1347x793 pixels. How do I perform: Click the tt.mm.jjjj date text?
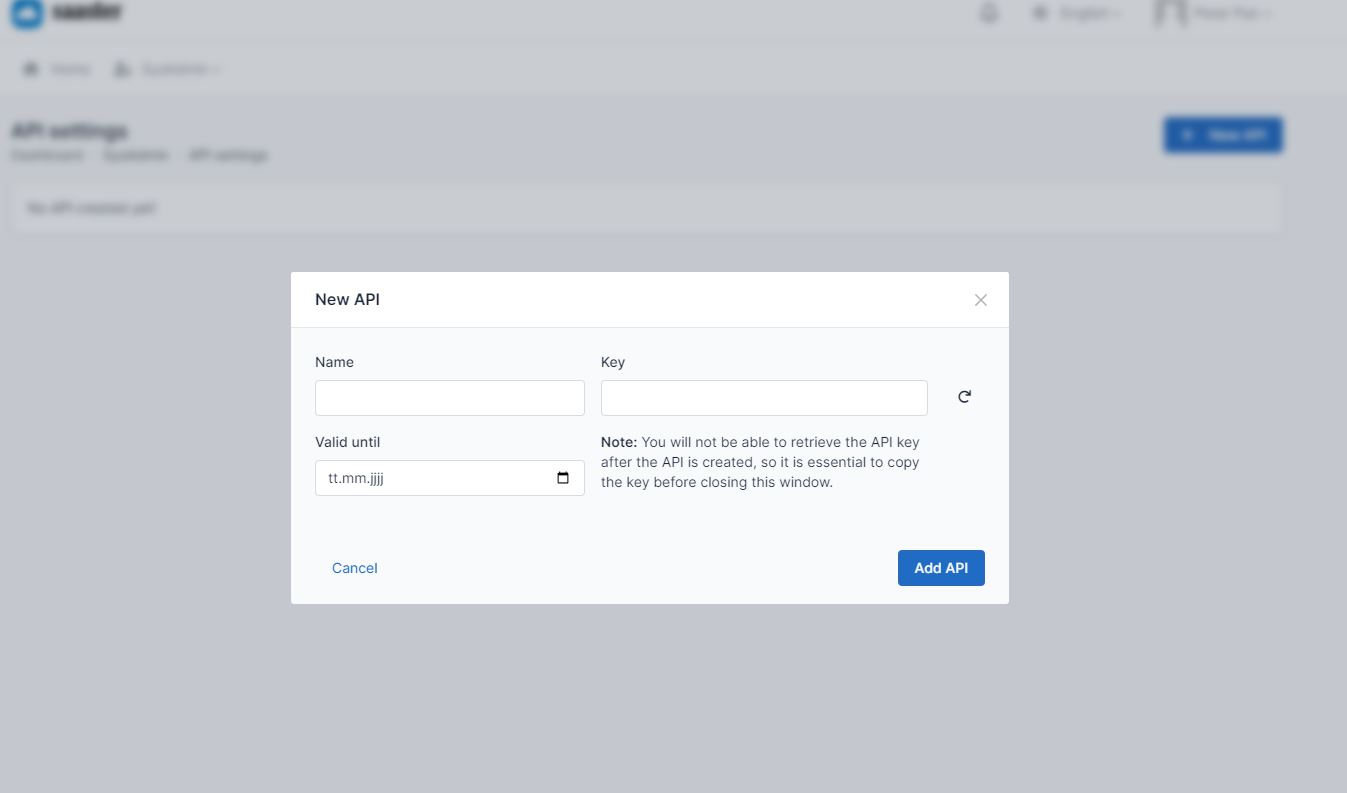tap(356, 478)
